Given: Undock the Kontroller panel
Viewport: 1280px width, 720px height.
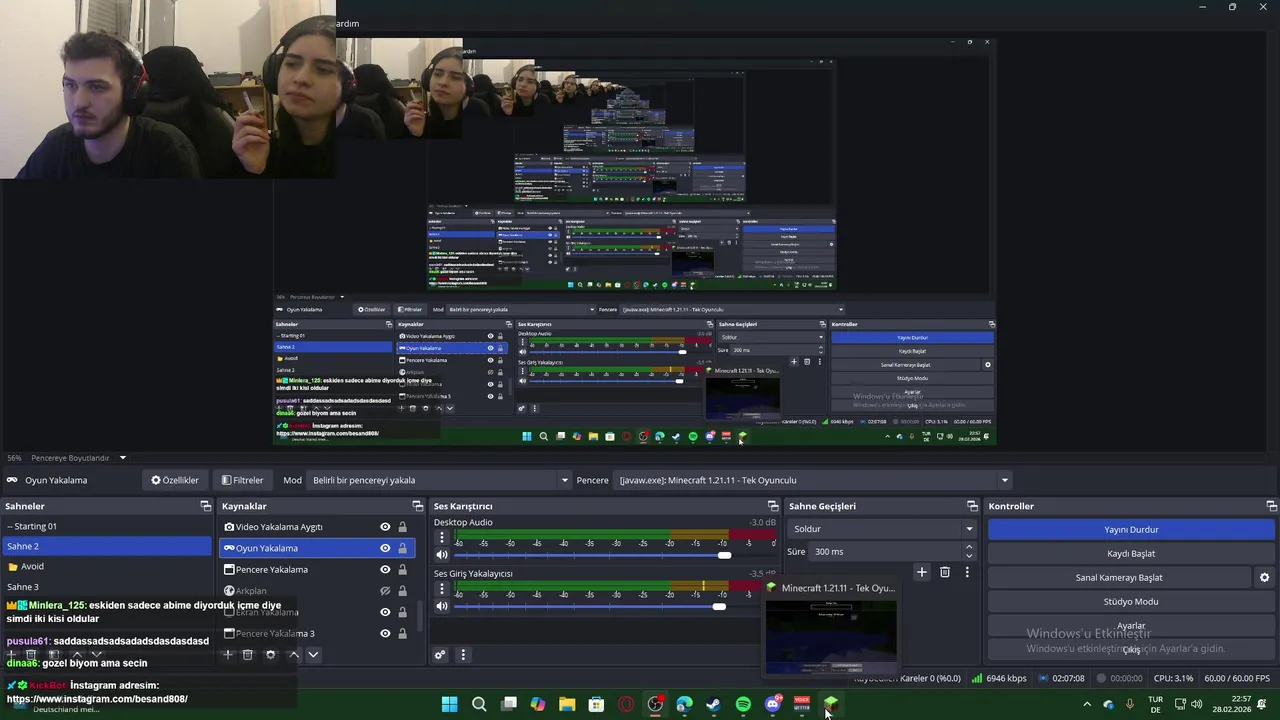Looking at the screenshot, I should coord(1271,506).
